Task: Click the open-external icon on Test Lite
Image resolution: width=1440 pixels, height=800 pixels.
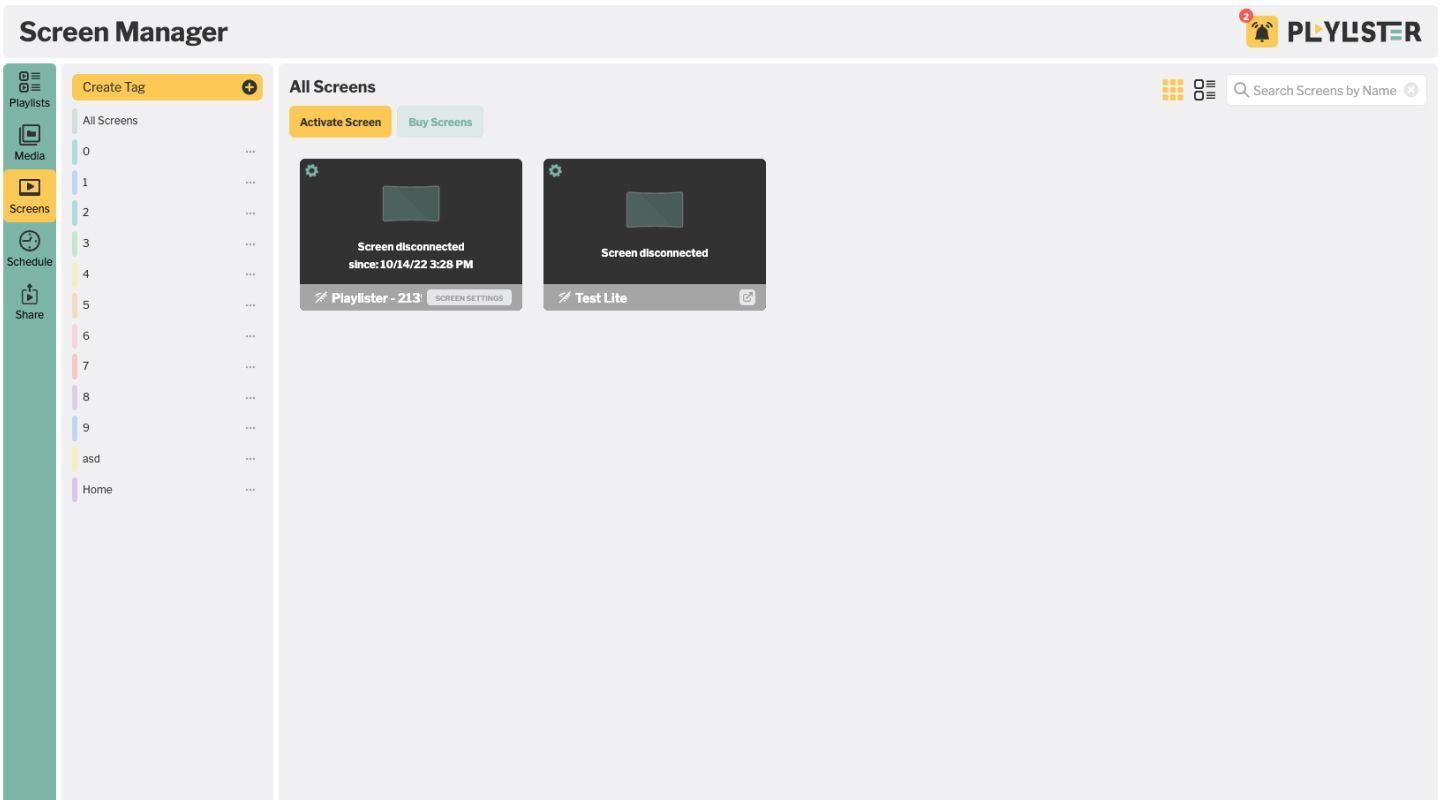Action: click(747, 297)
